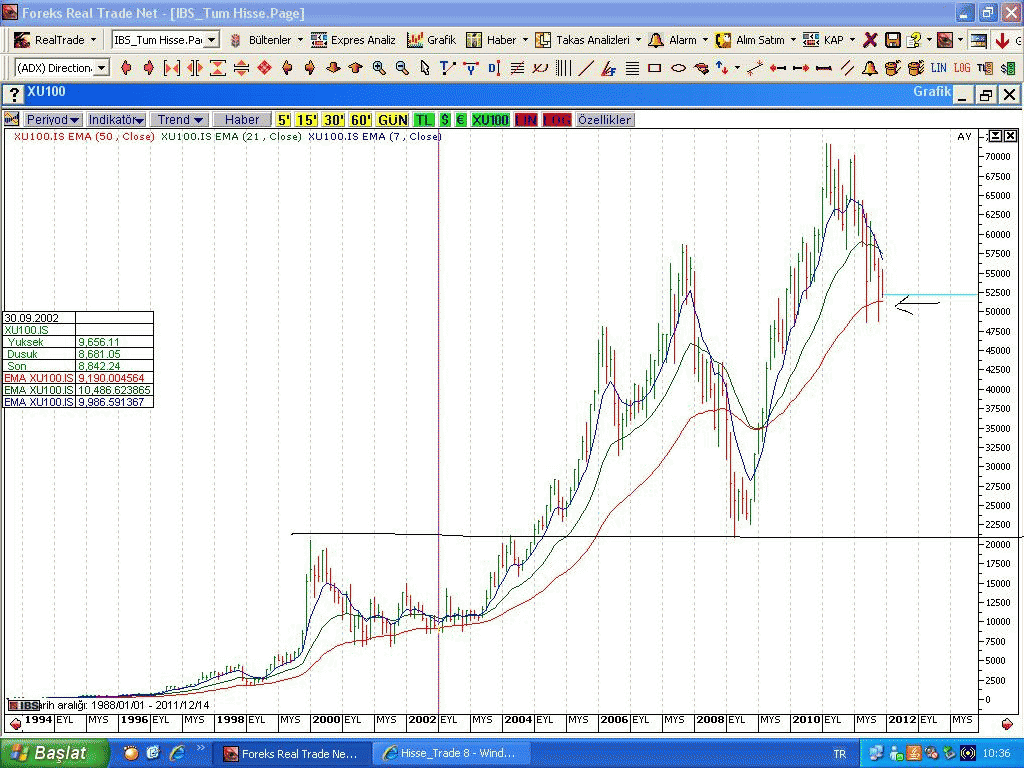Click the red LOG button in chart bar
The width and height of the screenshot is (1024, 768).
tap(557, 120)
